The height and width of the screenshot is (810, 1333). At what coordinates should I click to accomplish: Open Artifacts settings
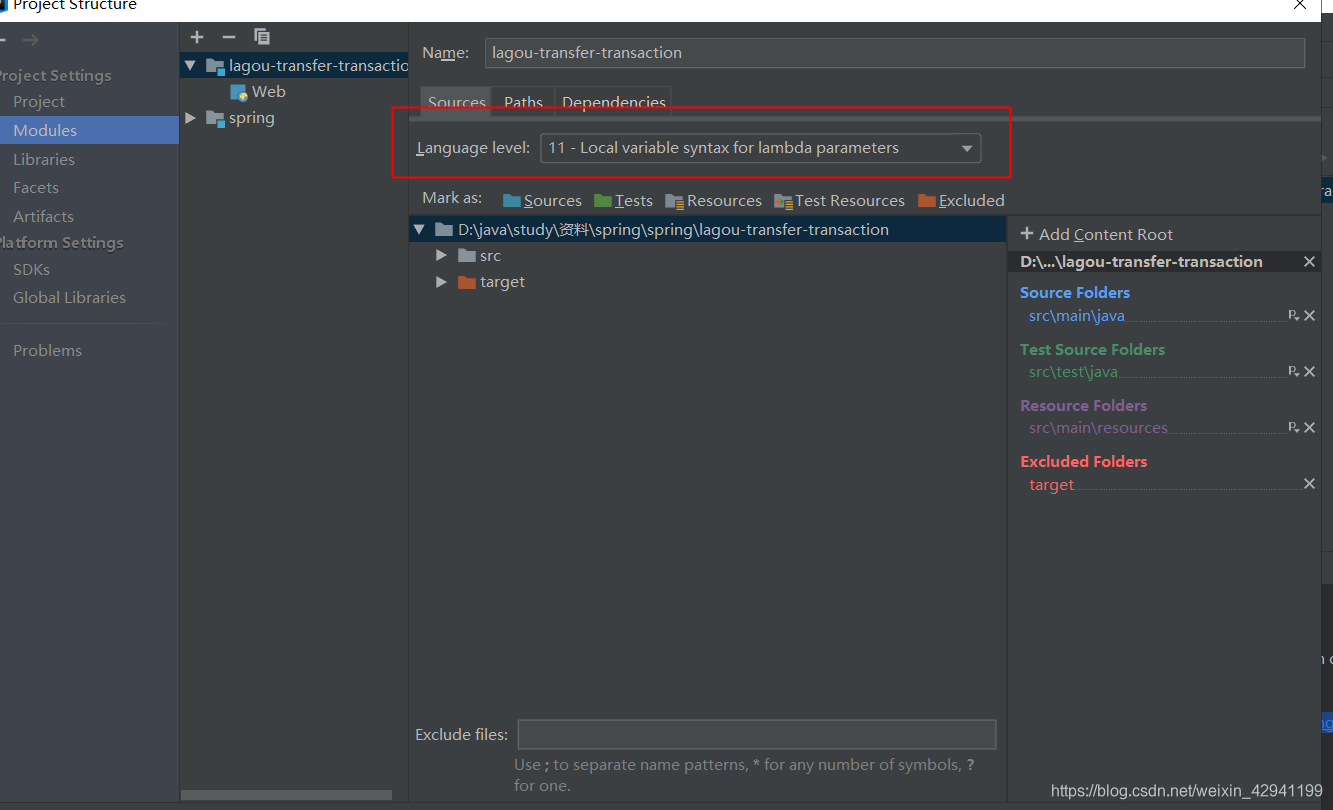coord(43,216)
